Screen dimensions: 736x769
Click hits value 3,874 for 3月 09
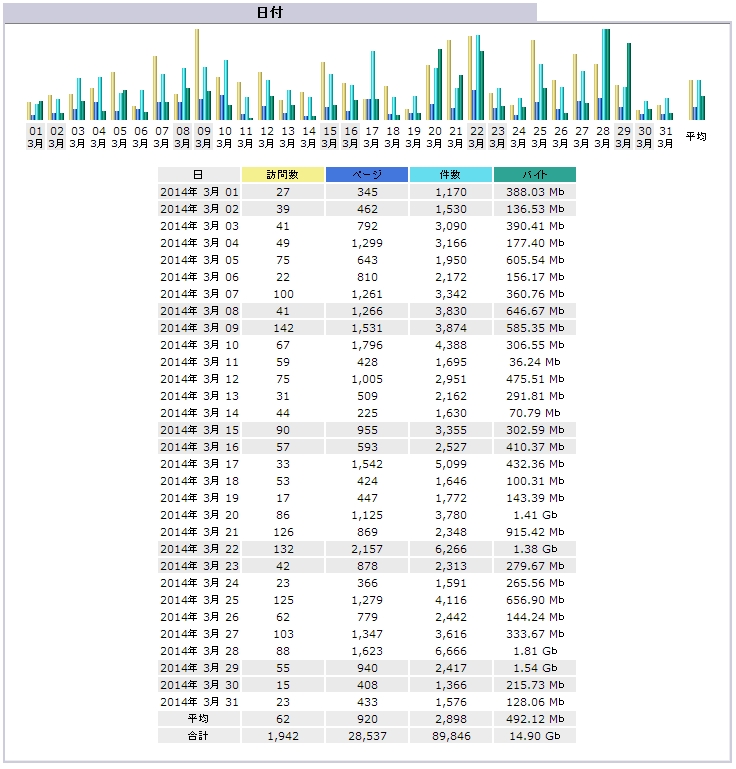click(451, 328)
